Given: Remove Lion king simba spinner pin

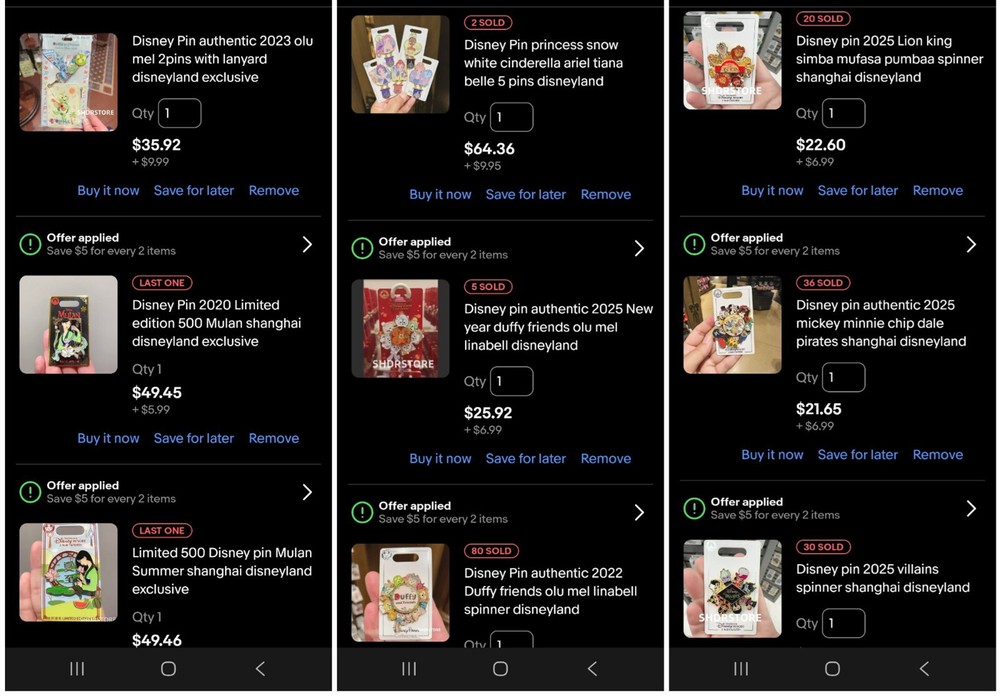Looking at the screenshot, I should (938, 191).
